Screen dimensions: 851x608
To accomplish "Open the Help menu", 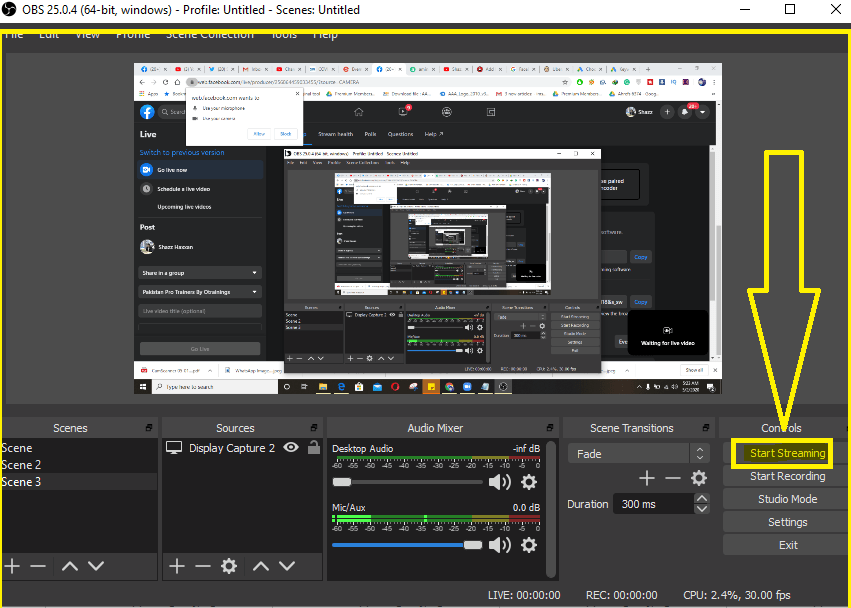I will 325,34.
